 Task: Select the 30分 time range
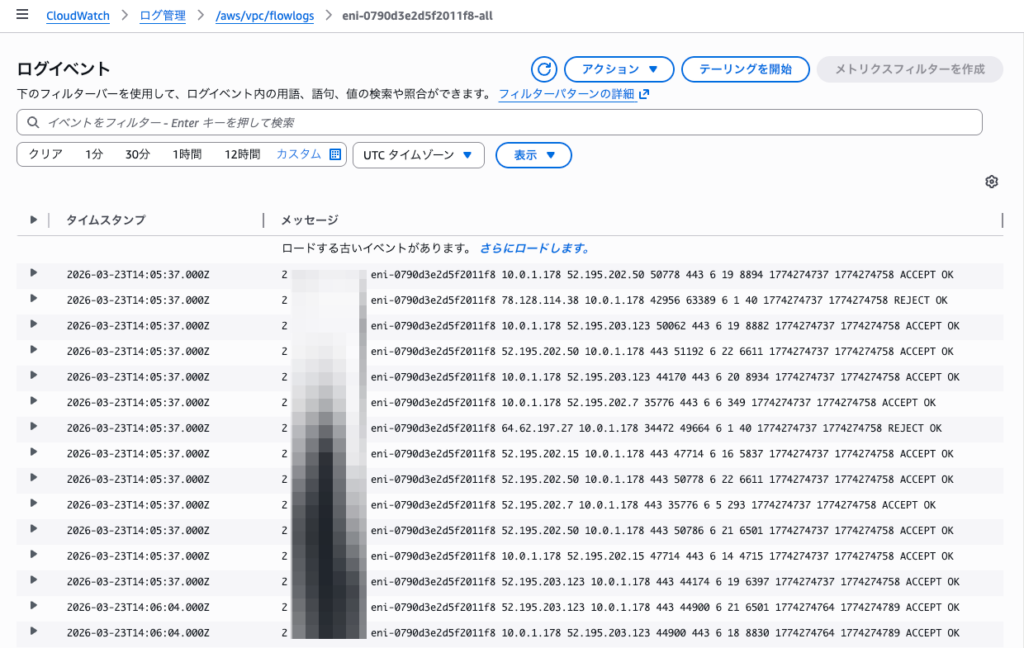coord(137,155)
